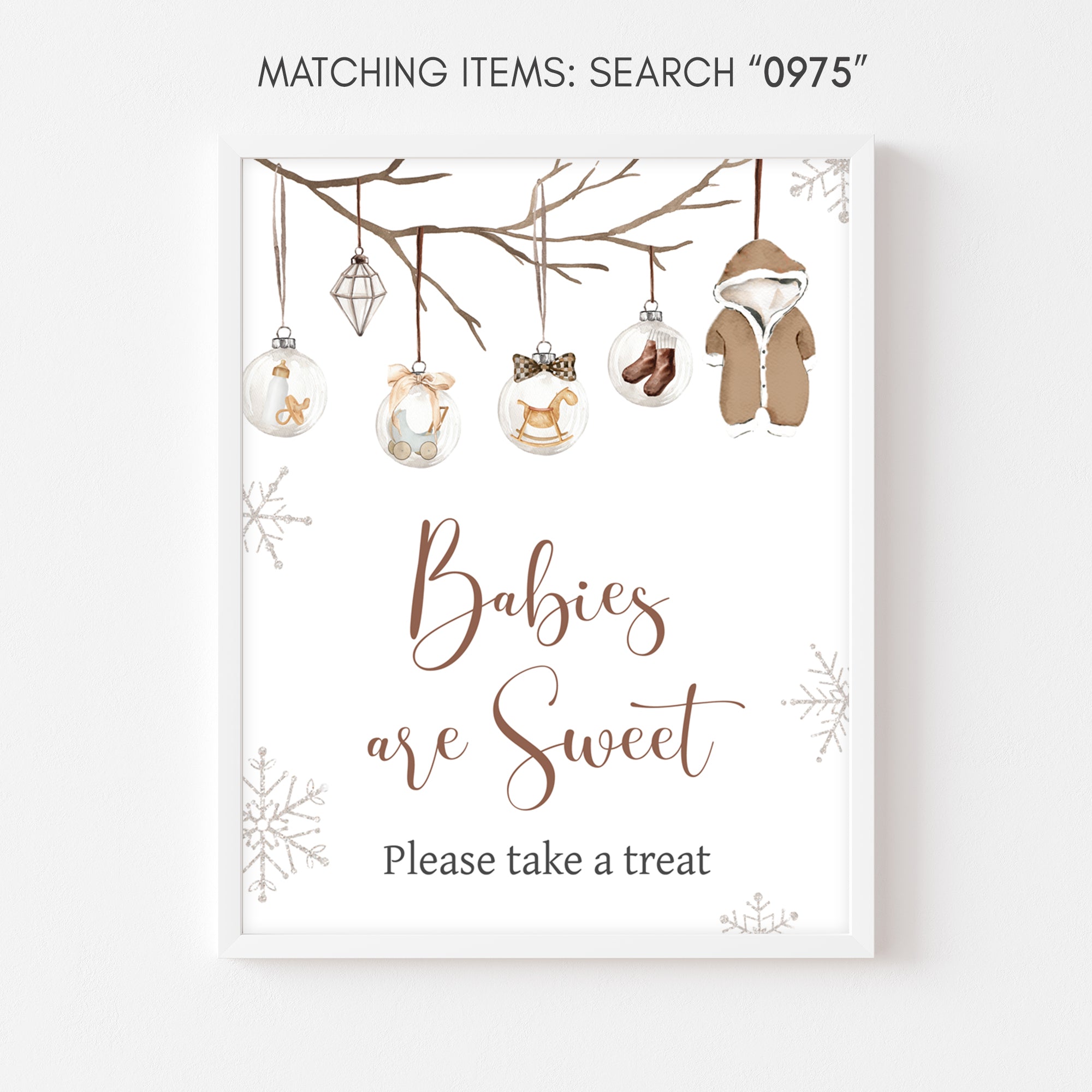Click the small snowflake at bottom right
Viewport: 1092px width, 1092px height.
coord(758,913)
